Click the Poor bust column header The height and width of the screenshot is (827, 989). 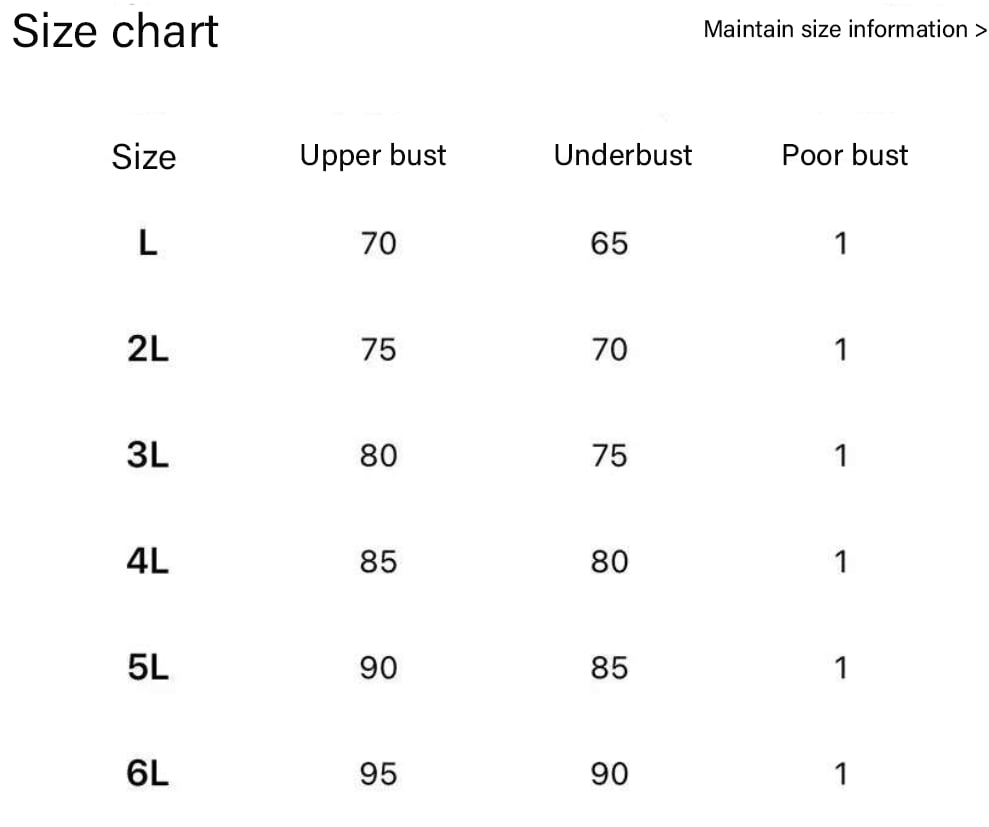844,155
